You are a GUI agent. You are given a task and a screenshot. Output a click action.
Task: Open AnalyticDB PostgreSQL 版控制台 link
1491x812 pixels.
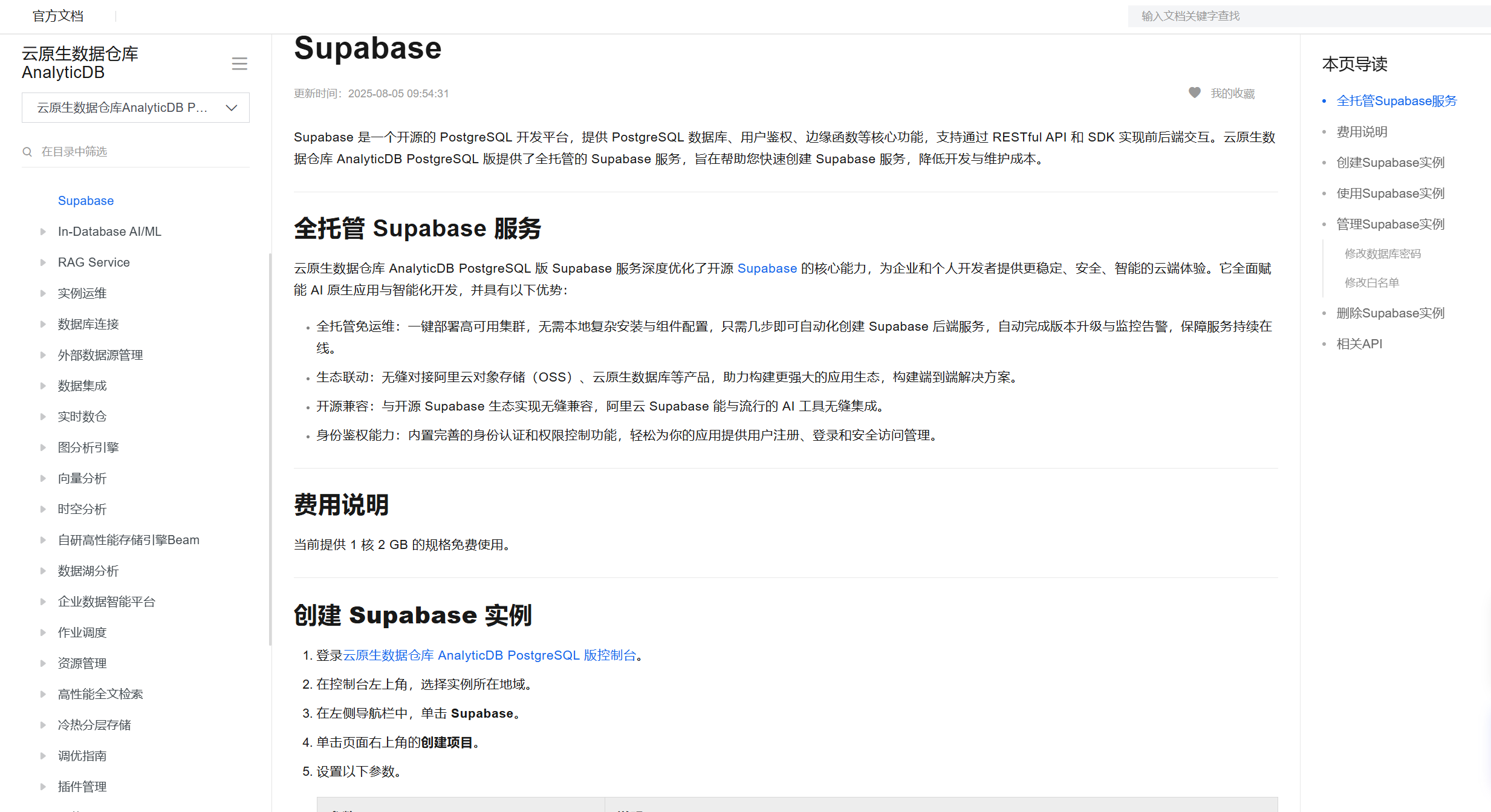(x=490, y=655)
